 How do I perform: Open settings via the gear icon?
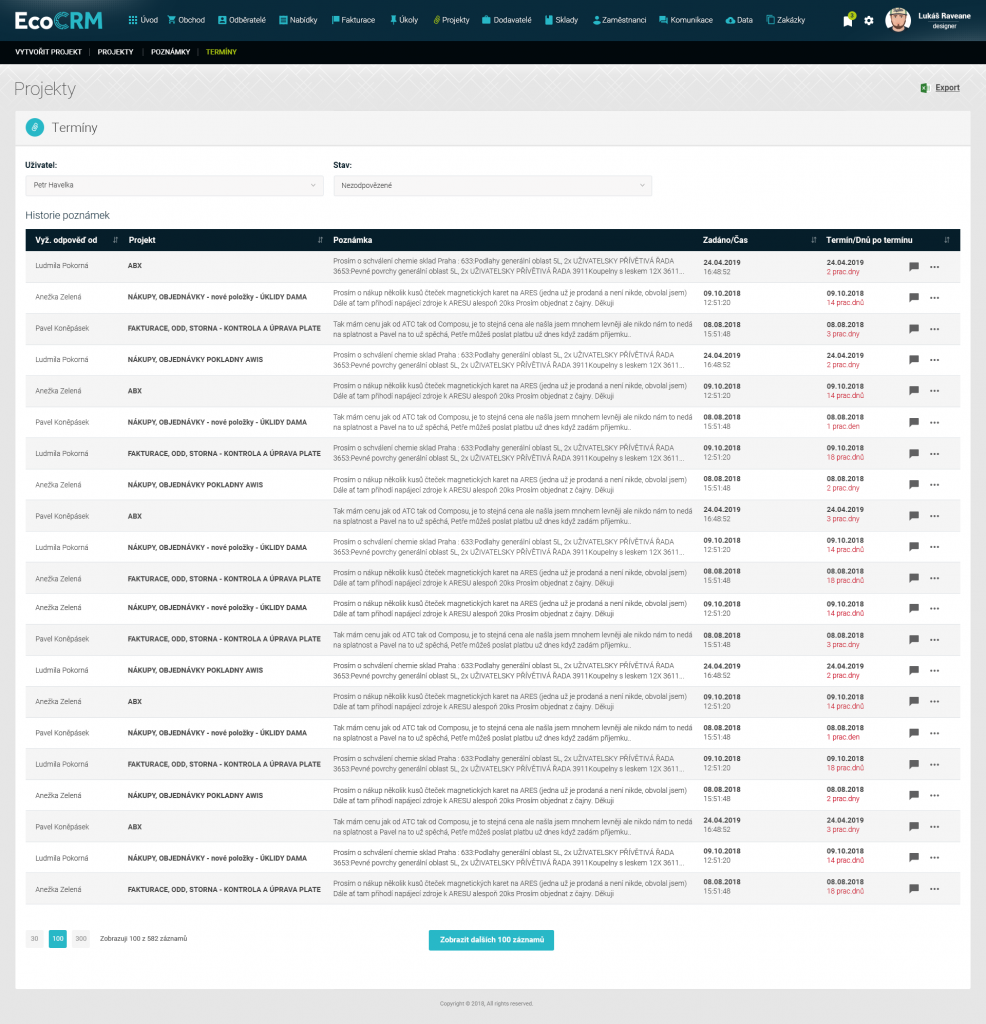tap(868, 21)
